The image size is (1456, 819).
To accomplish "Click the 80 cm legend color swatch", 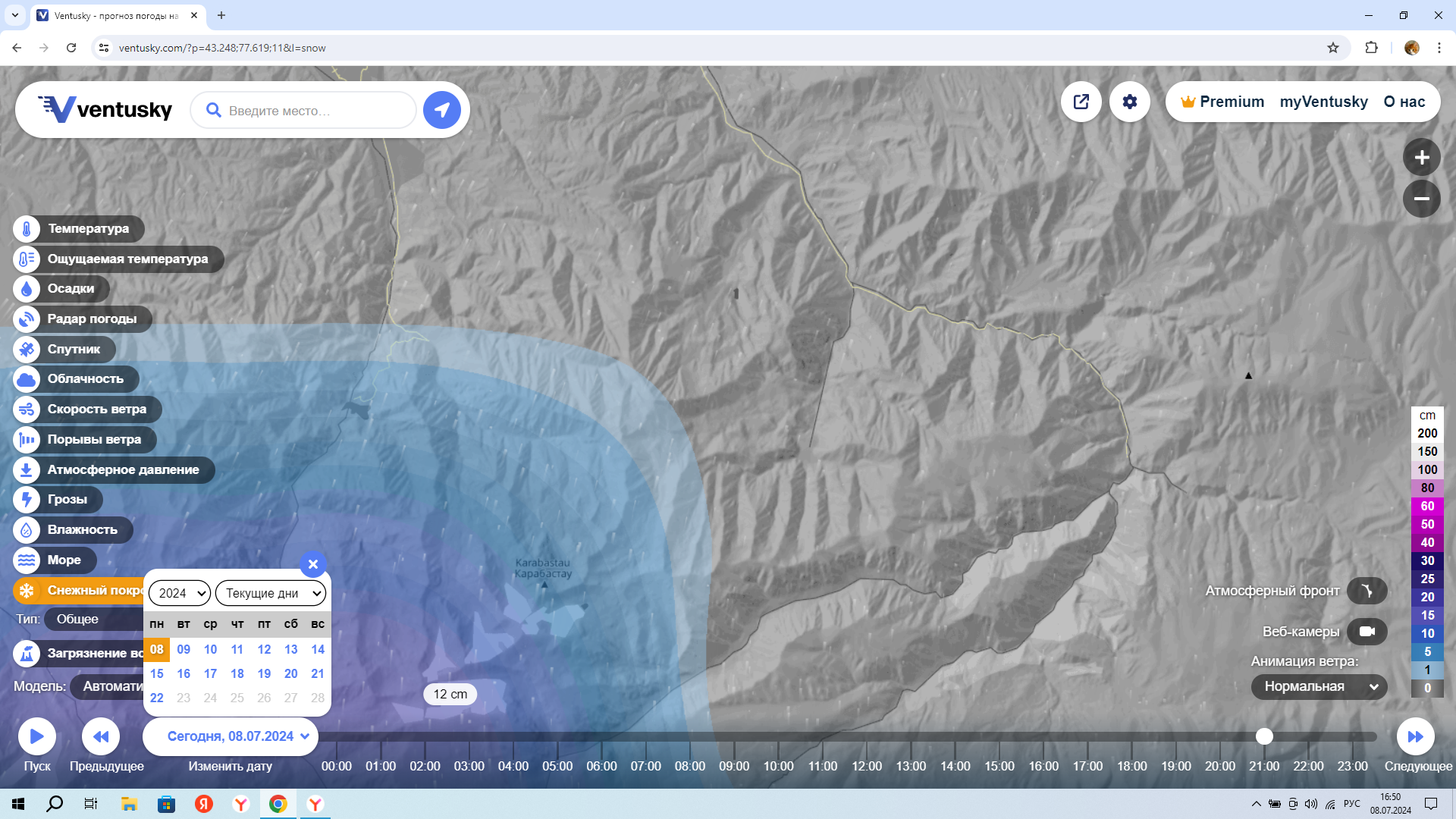I will [x=1427, y=488].
